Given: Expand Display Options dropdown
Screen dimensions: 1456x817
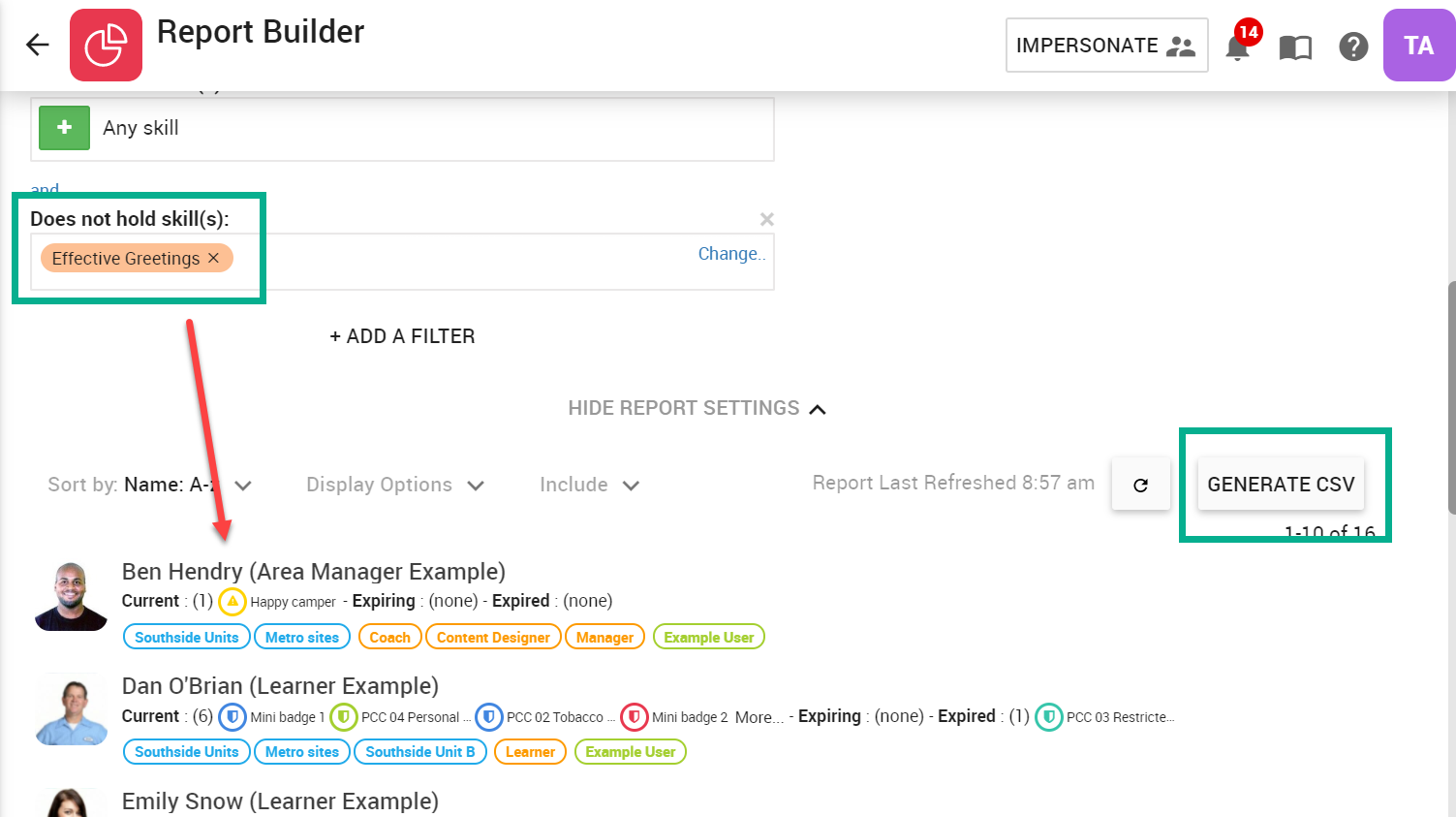Looking at the screenshot, I should (394, 485).
